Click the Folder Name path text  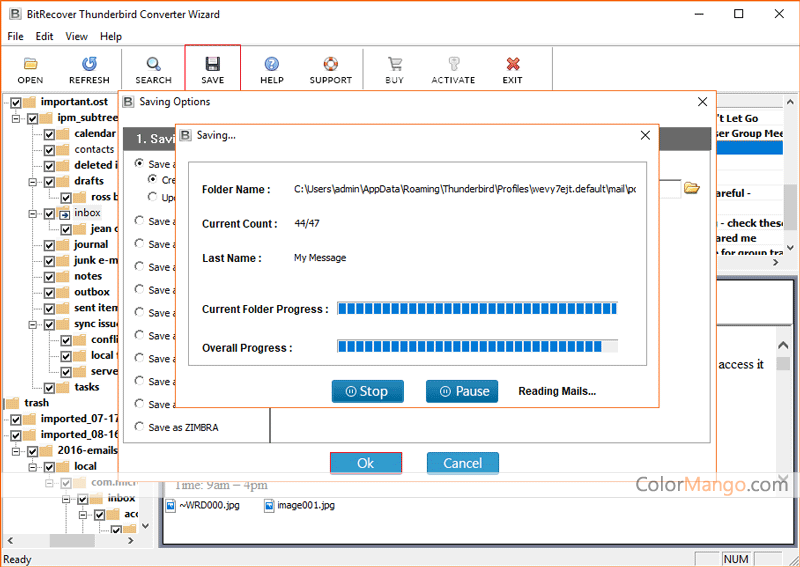pos(465,189)
